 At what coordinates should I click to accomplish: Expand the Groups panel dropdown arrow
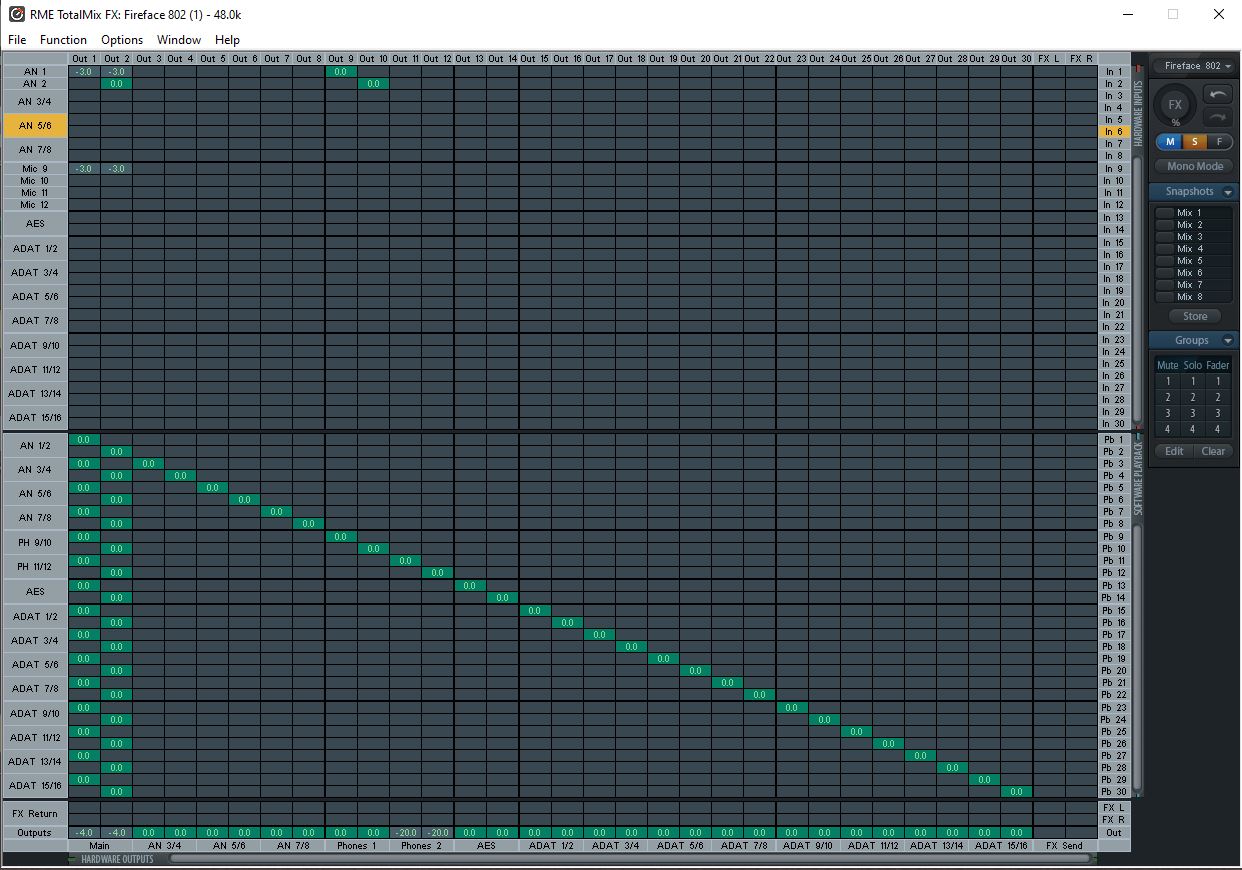[1228, 340]
